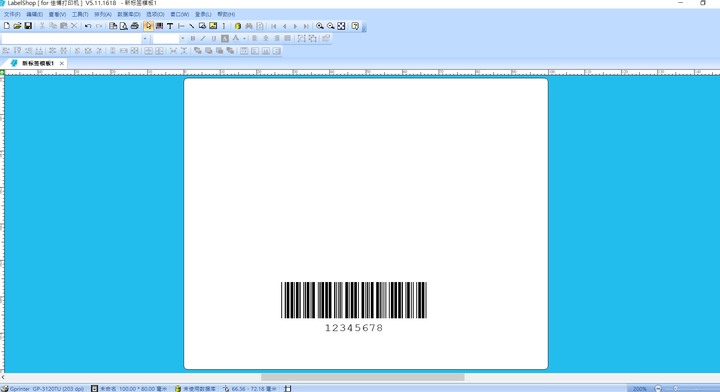Open the 窗口(W) menu

180,14
